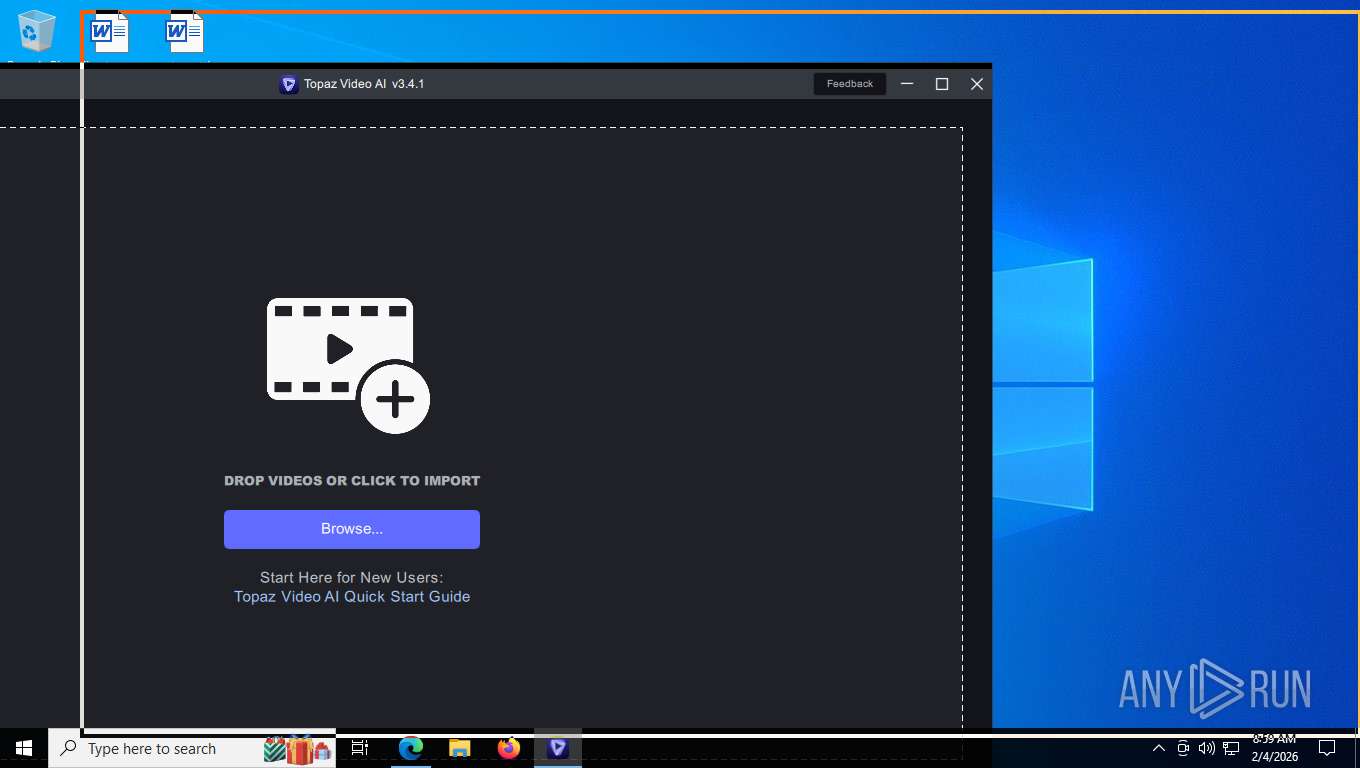Click the gift icon in the search box
Screen dimensions: 1360x768
coord(298,749)
